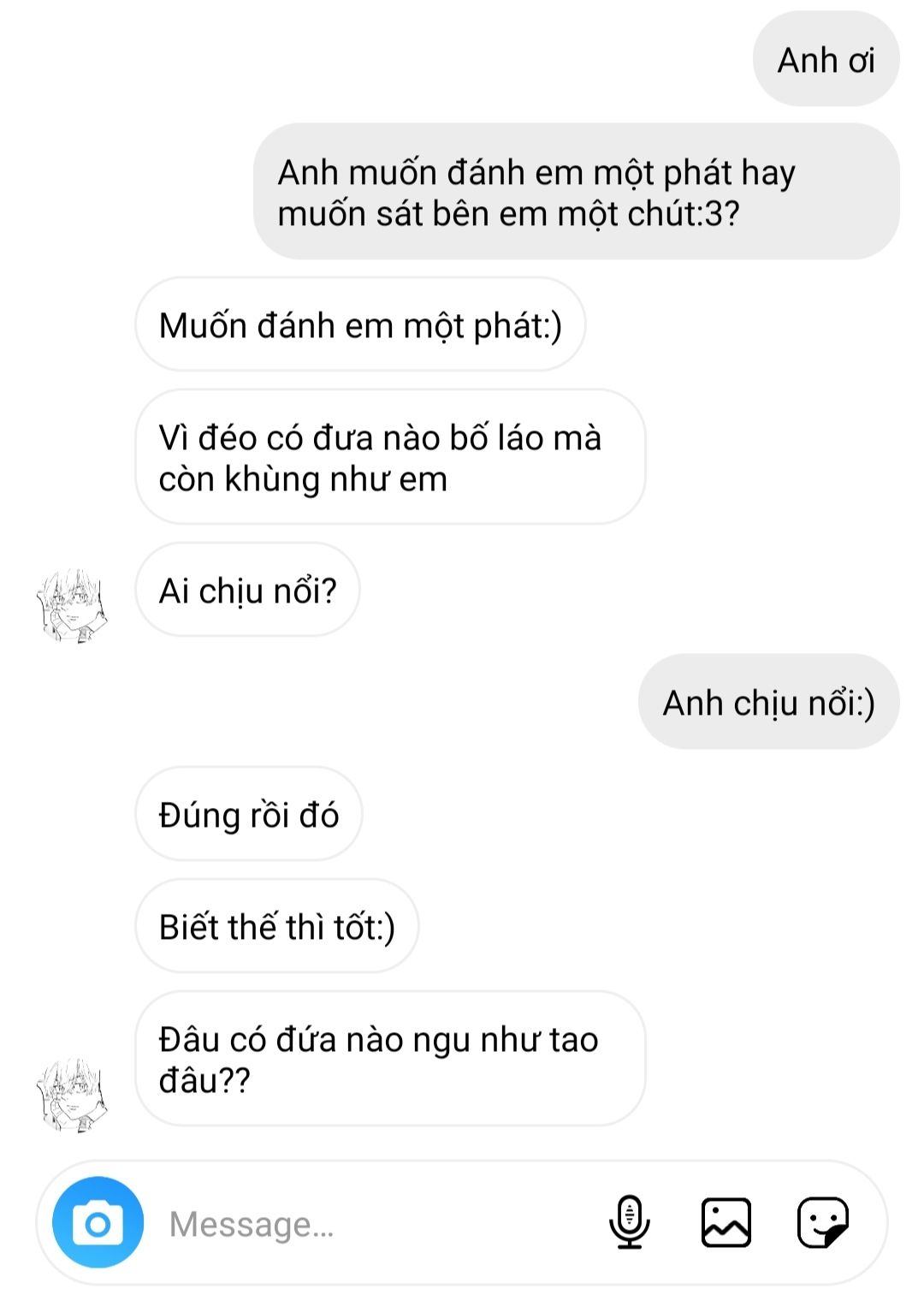Tap avatar beside "Ai chịu nổi?" message

coord(73,605)
